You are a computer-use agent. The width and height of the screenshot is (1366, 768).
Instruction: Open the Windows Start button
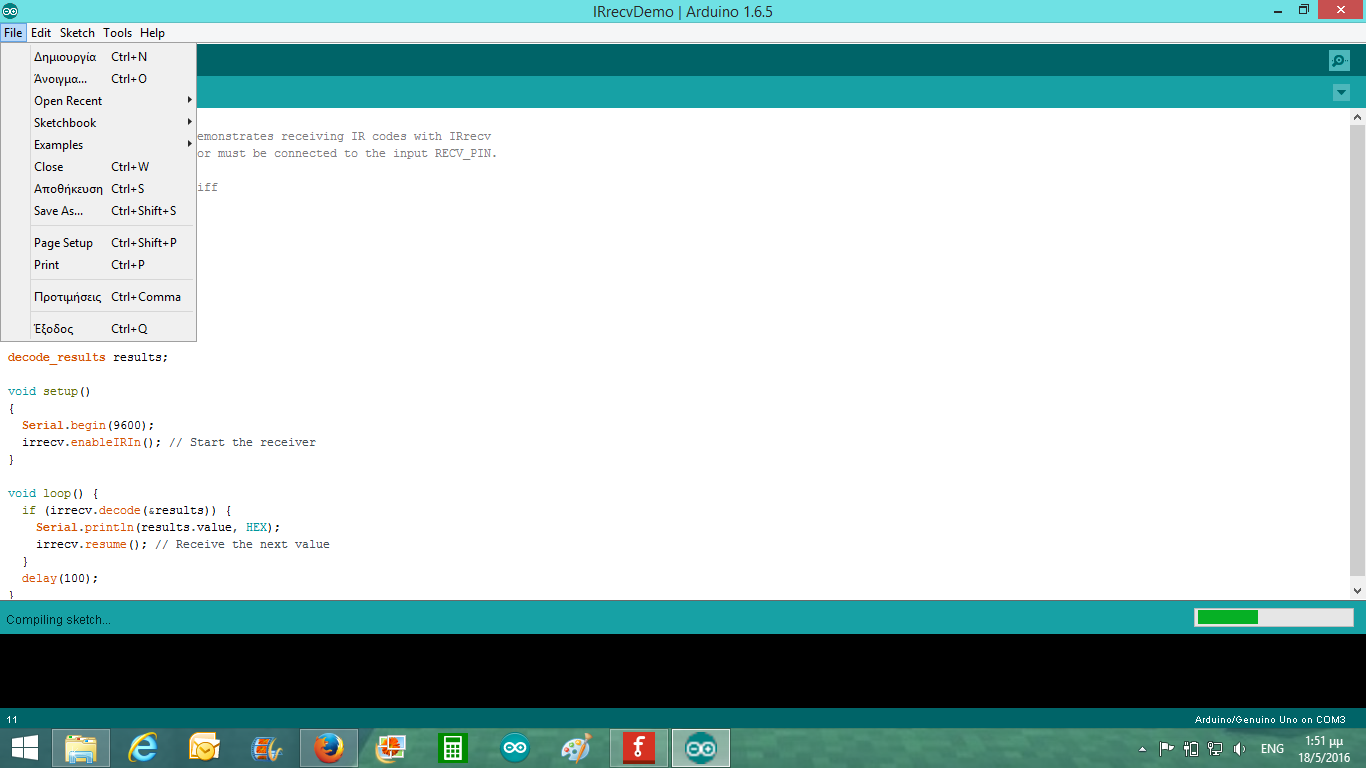[24, 748]
